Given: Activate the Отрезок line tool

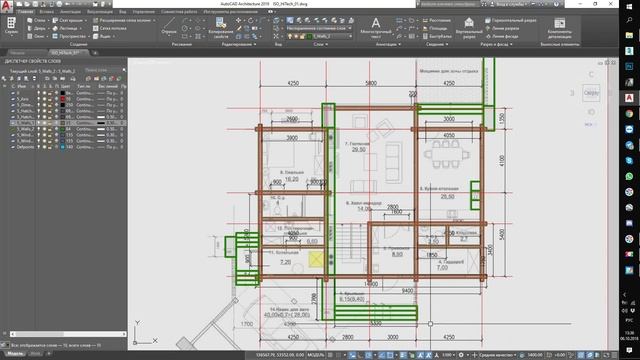Looking at the screenshot, I should (x=169, y=26).
